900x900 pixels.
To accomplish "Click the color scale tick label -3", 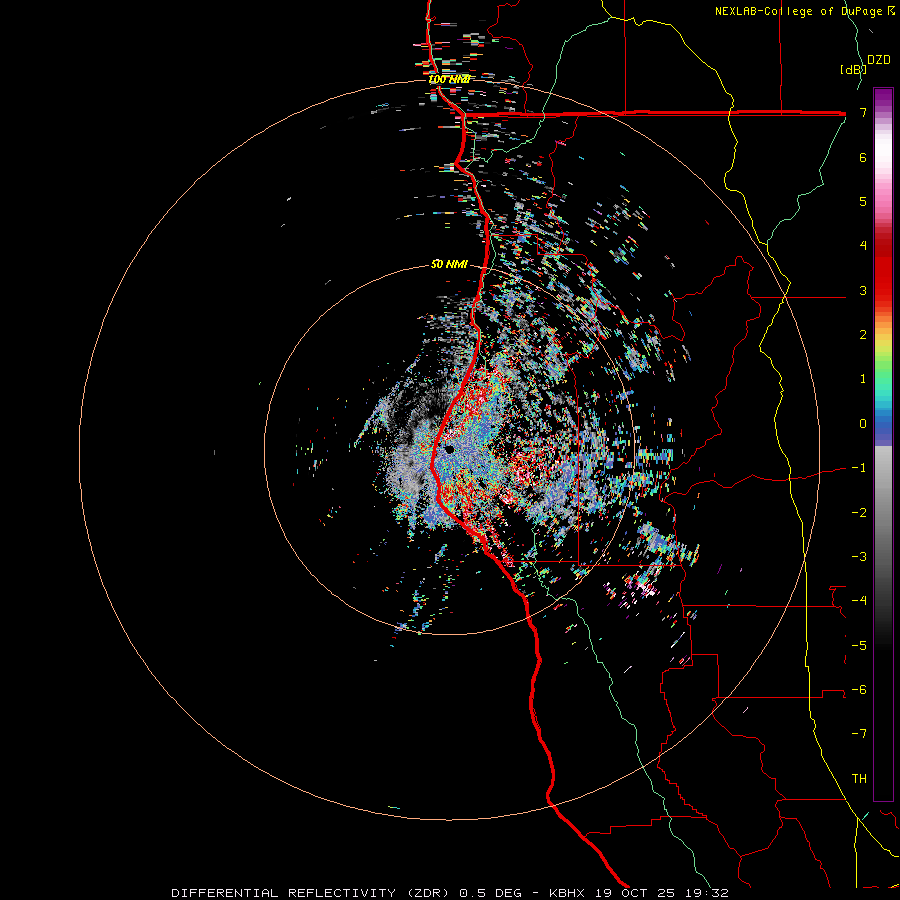I will (x=859, y=557).
